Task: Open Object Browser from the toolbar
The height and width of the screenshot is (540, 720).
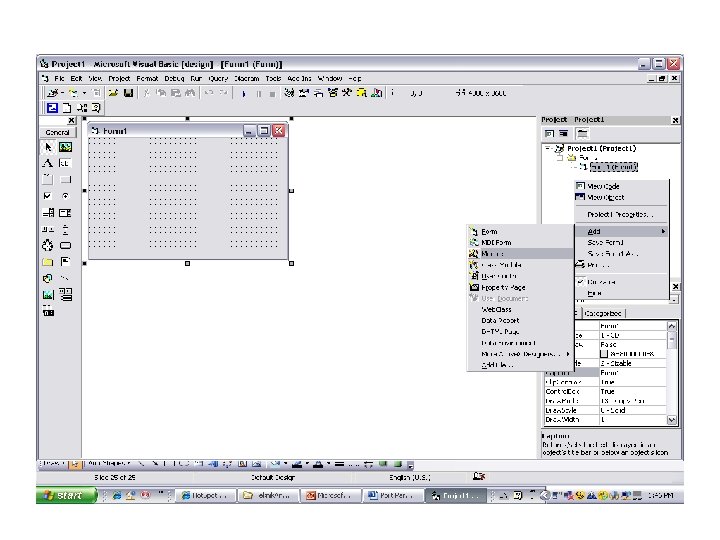Action: pos(333,93)
